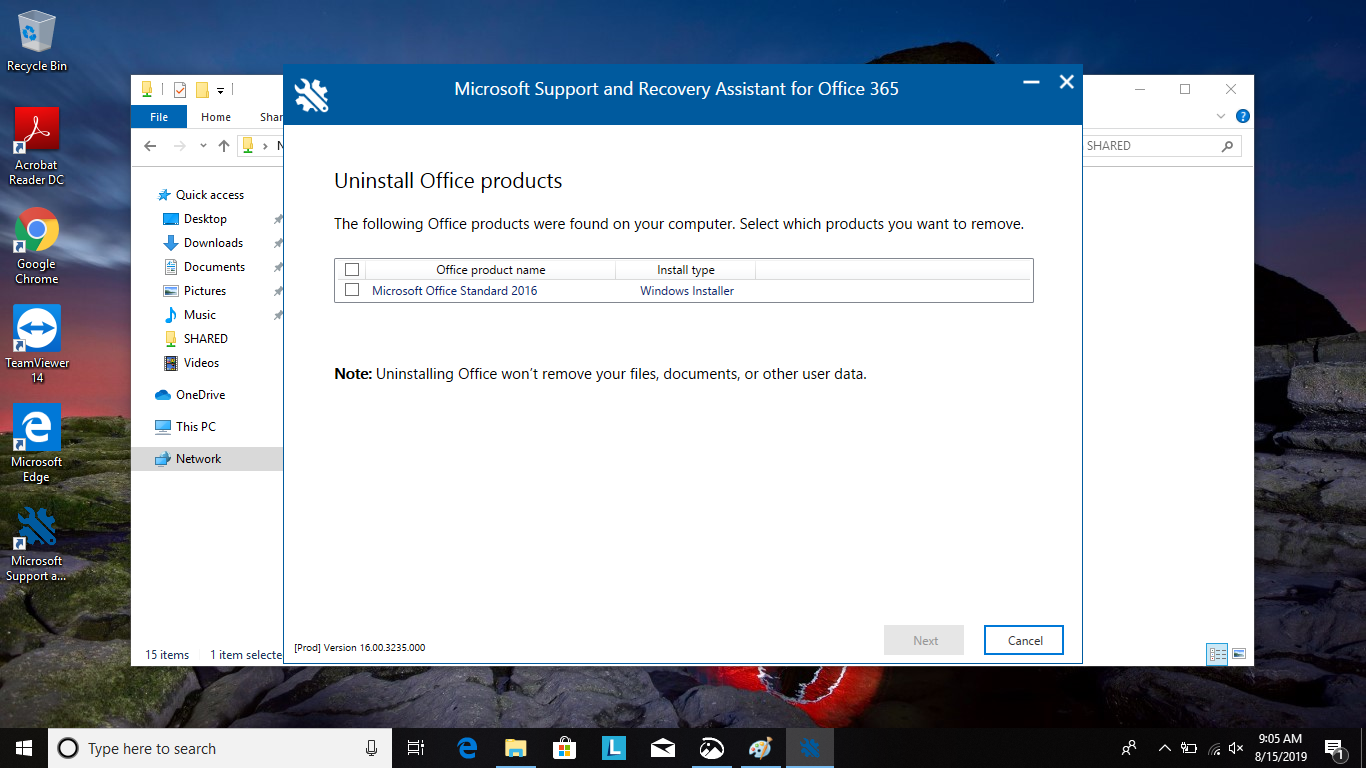The width and height of the screenshot is (1366, 768).
Task: Open Google Chrome desktop shortcut
Action: pyautogui.click(x=37, y=246)
